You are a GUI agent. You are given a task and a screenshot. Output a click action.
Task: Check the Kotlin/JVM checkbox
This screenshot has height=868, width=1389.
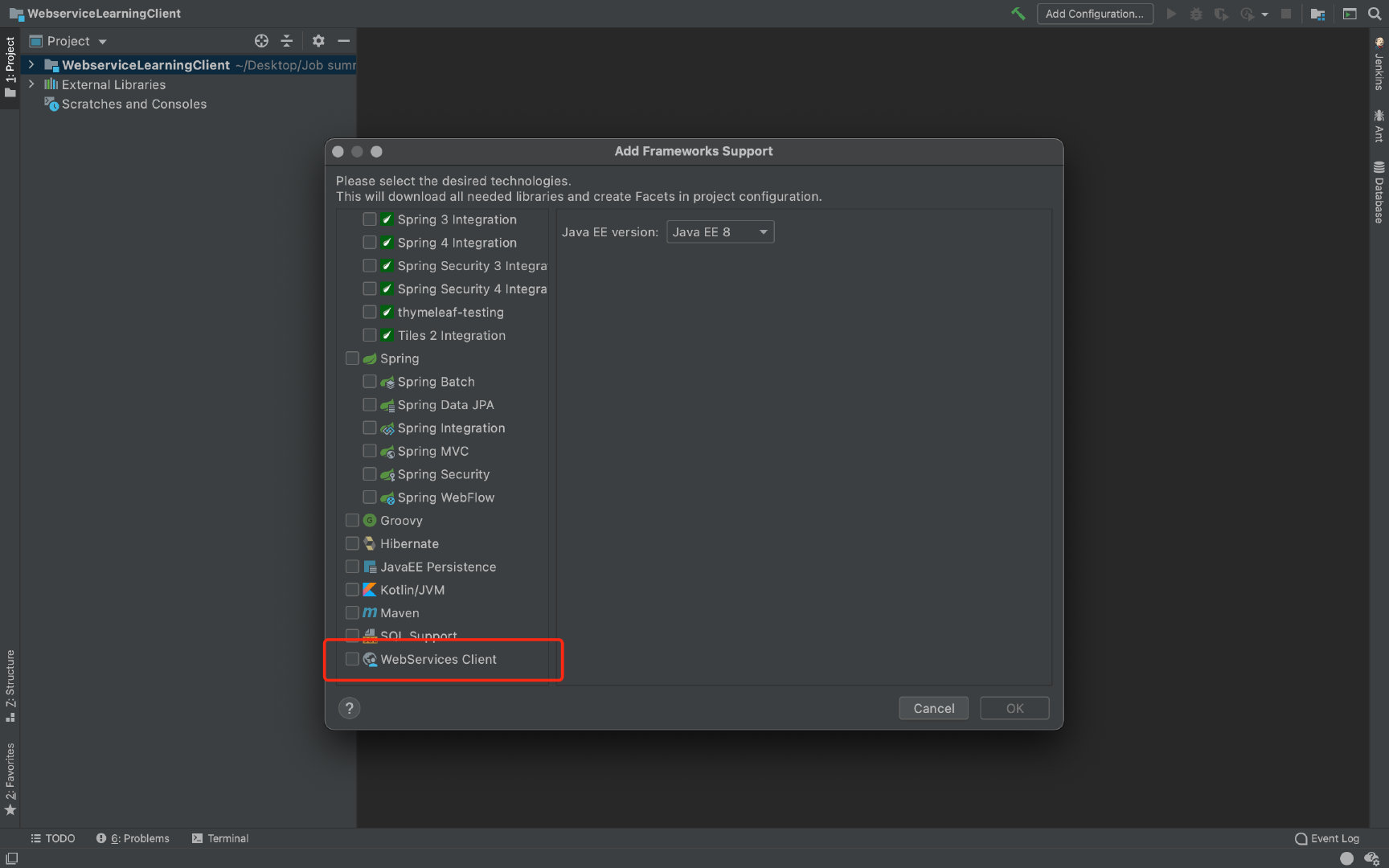pos(352,590)
